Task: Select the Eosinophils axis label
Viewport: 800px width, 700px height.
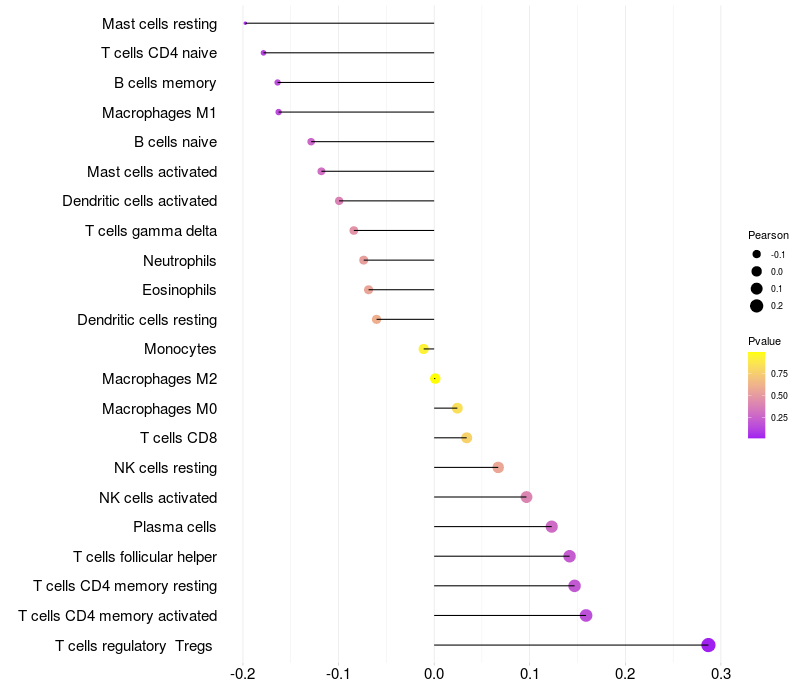Action: (179, 290)
